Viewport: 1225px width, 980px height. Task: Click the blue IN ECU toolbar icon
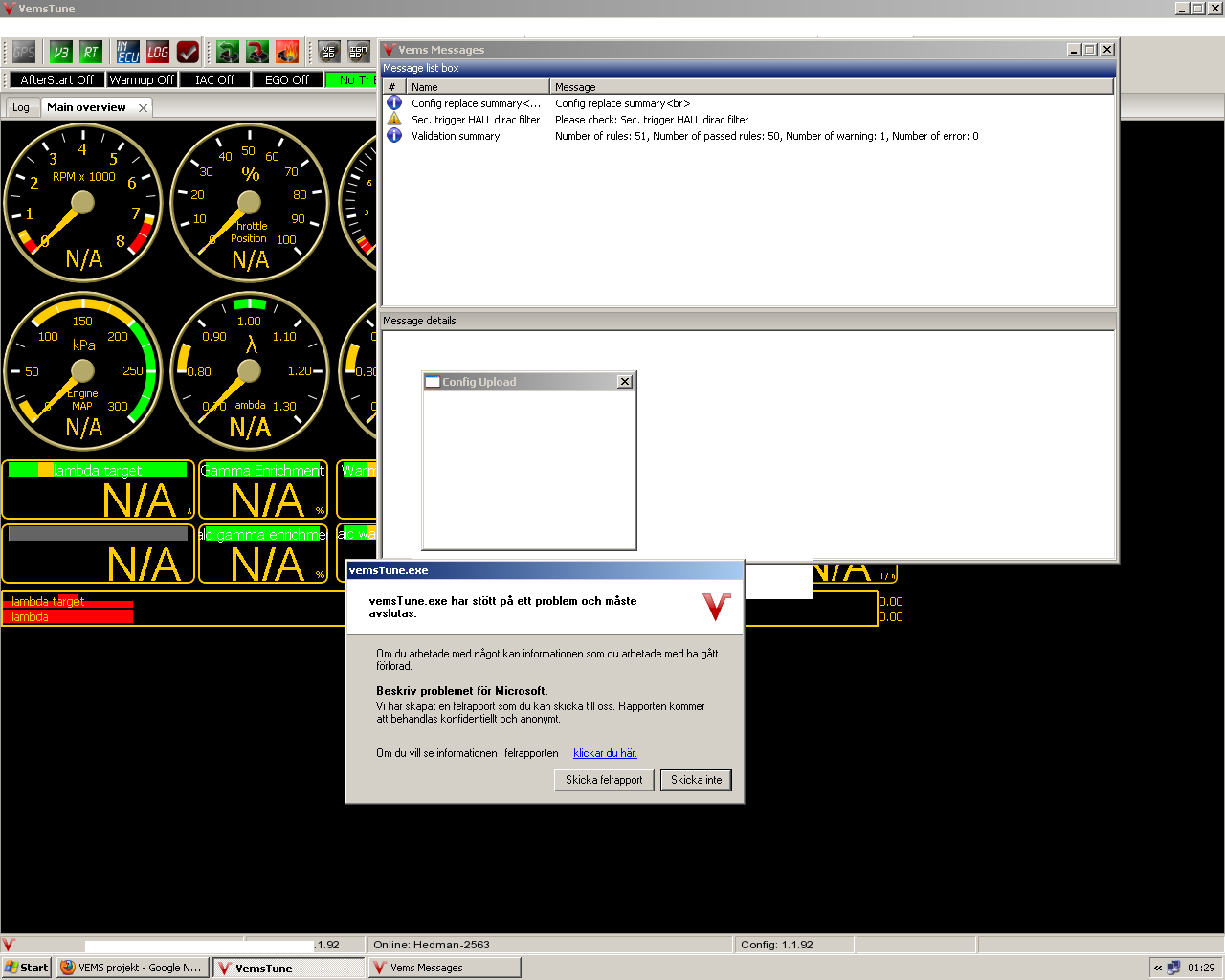point(128,52)
